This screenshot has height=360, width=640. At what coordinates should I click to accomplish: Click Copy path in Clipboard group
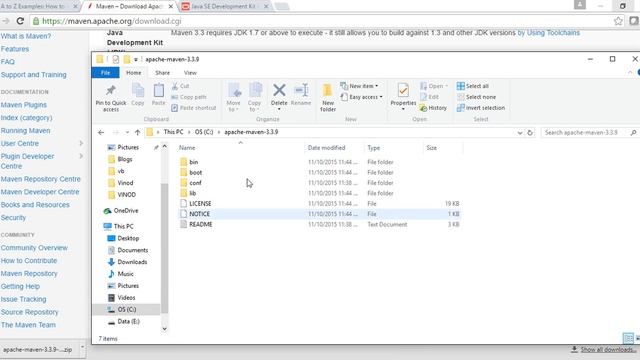tap(189, 97)
